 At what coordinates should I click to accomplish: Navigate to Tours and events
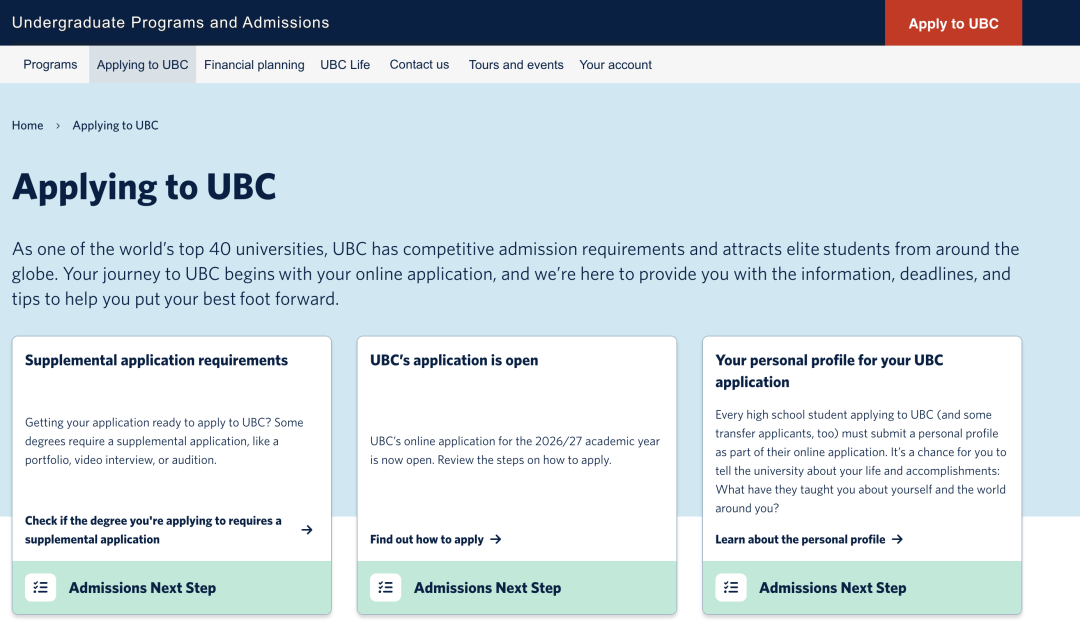[x=516, y=65]
